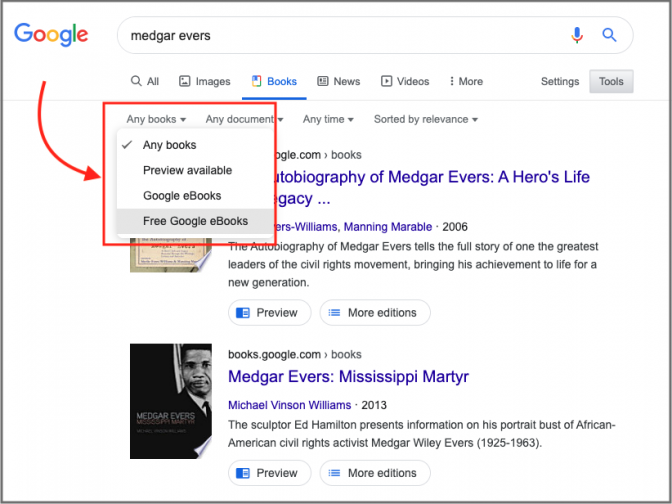Start voice search with microphone icon

(x=577, y=35)
